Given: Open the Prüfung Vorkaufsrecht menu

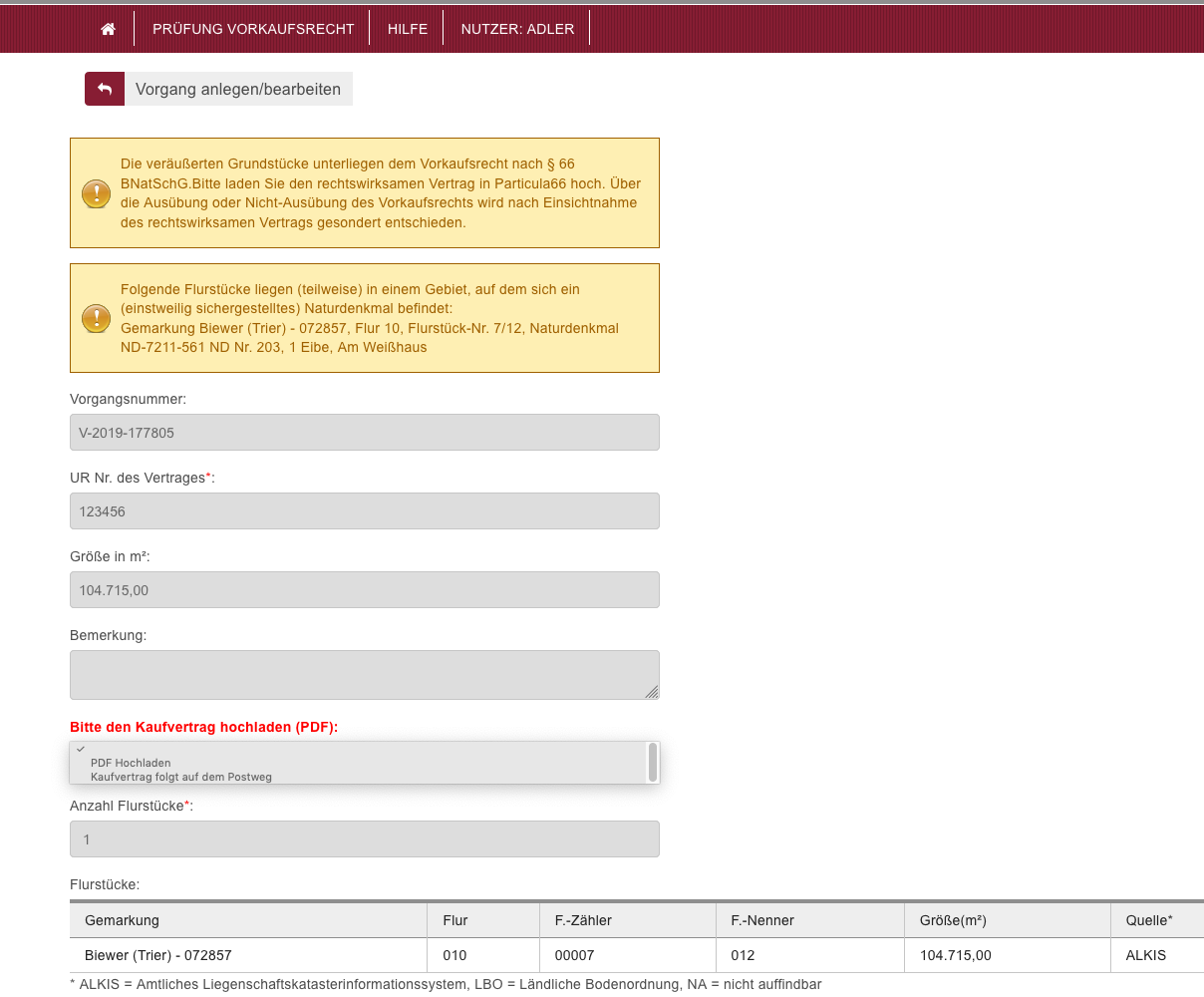Looking at the screenshot, I should [253, 29].
